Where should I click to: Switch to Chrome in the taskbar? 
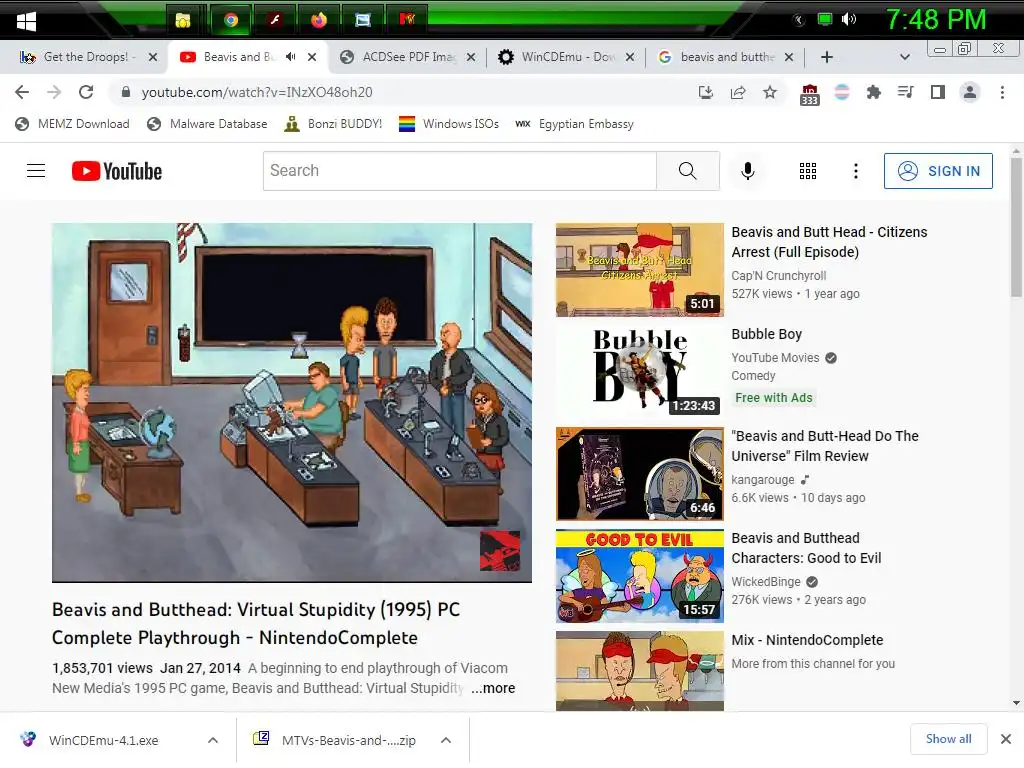tap(231, 20)
